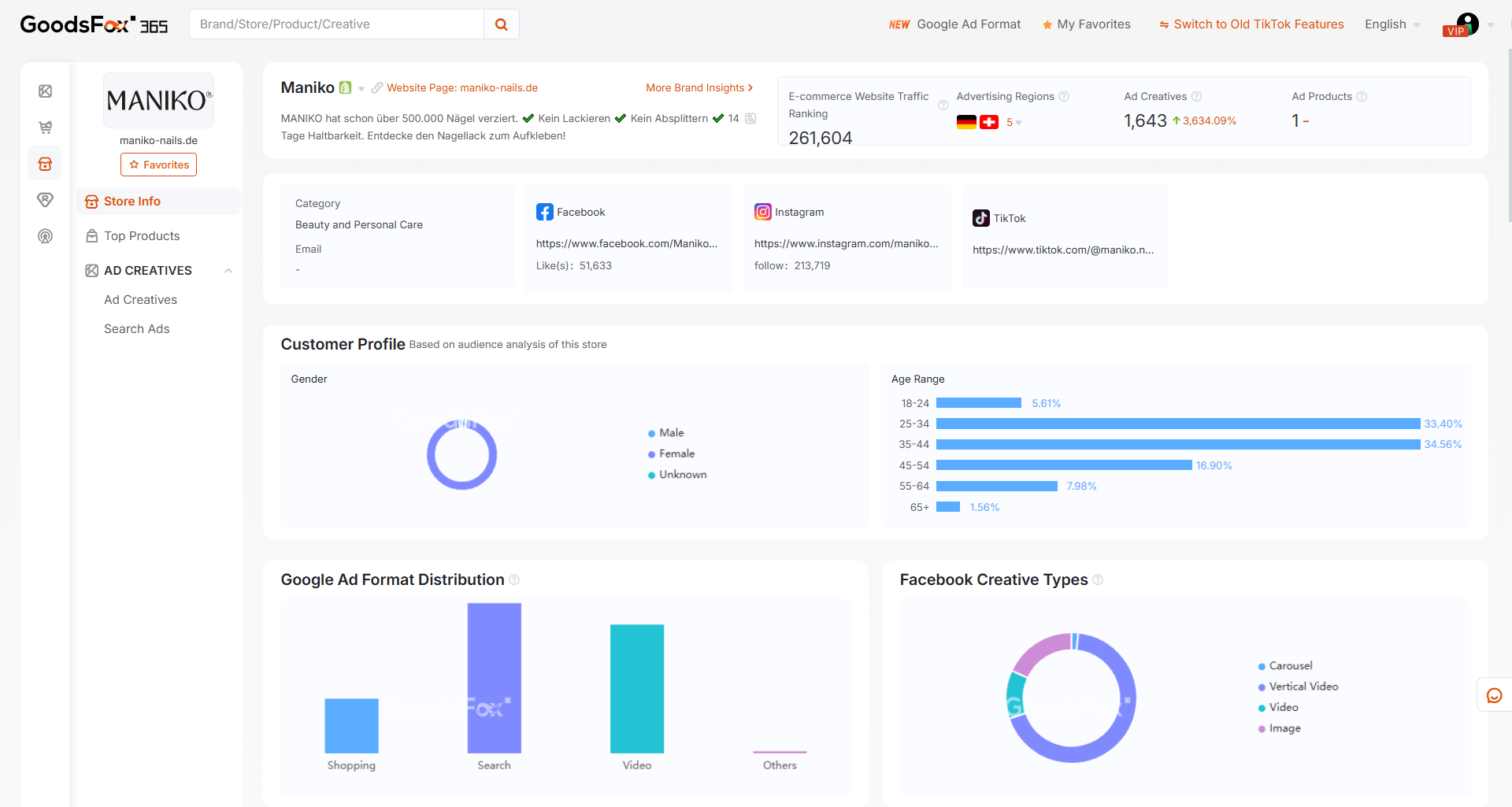Expand the dropdown arrow next to Maniko name

(361, 88)
